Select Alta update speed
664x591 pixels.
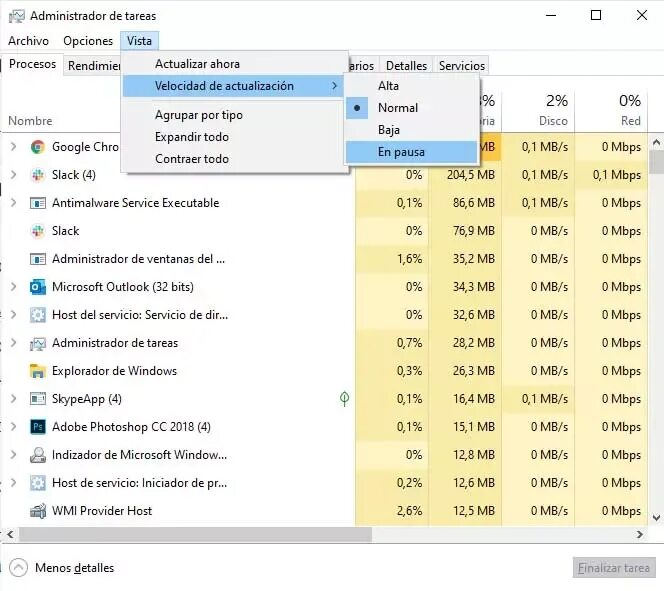tap(411, 86)
